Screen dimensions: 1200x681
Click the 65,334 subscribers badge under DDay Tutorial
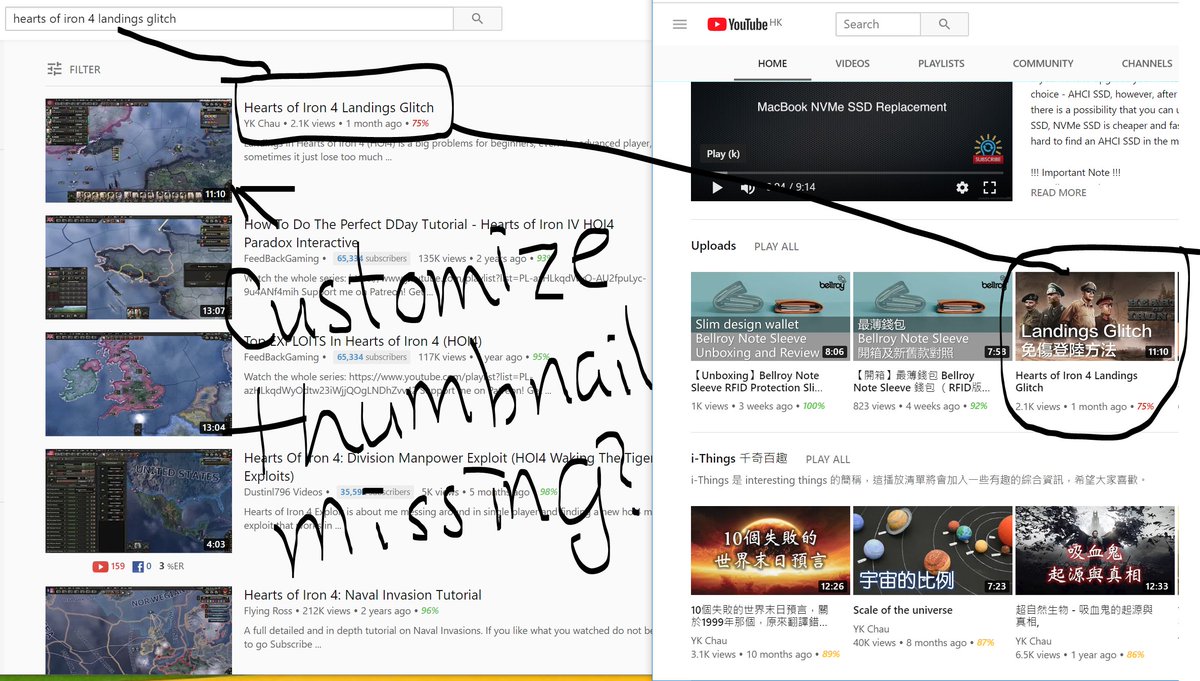372,259
